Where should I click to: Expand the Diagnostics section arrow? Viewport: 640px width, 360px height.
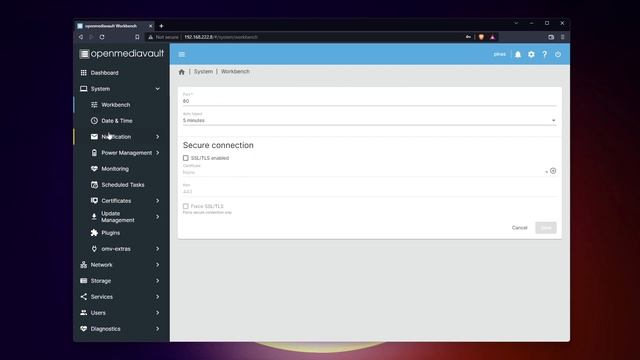[x=158, y=329]
